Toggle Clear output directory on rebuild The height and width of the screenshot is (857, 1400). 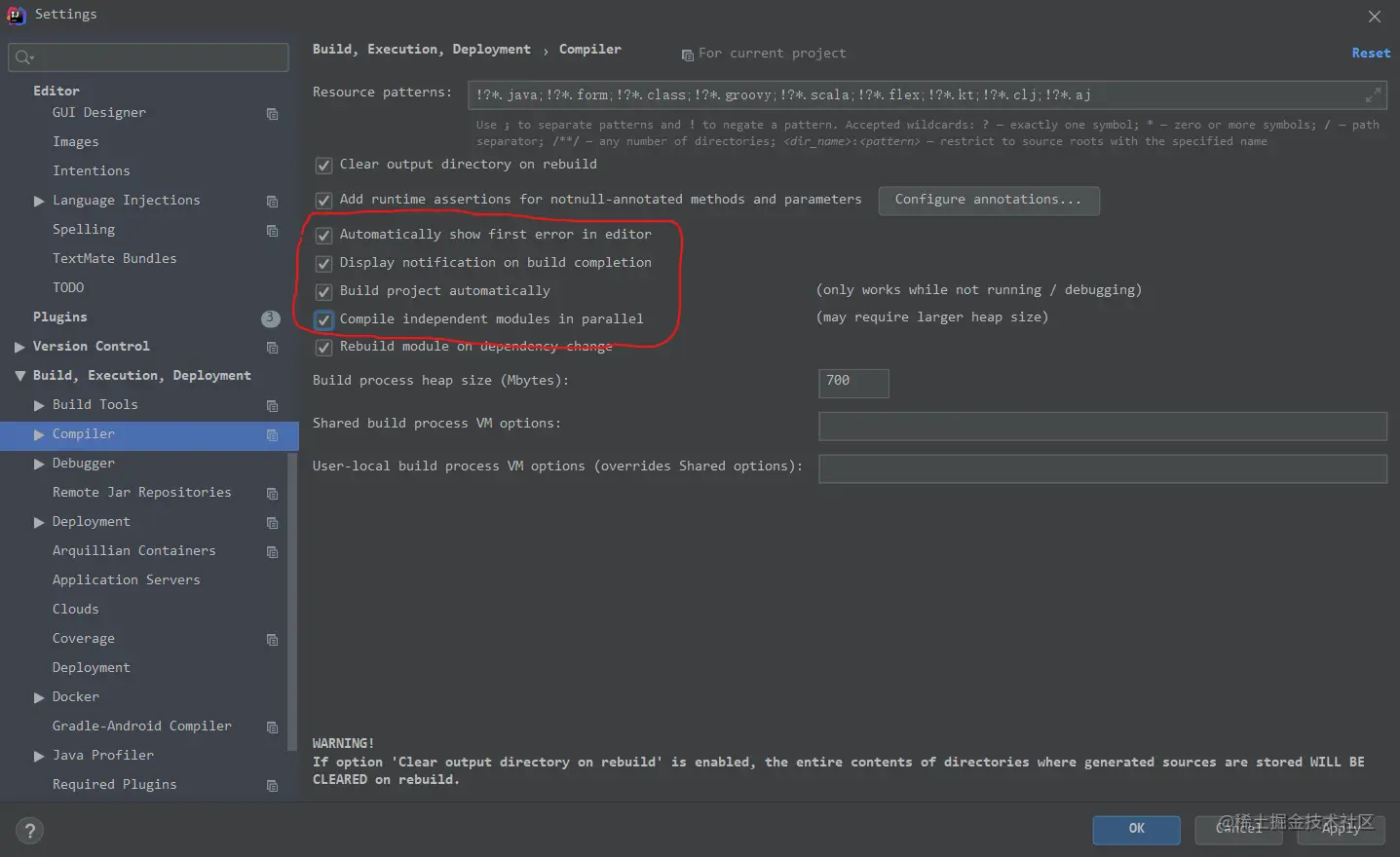323,166
